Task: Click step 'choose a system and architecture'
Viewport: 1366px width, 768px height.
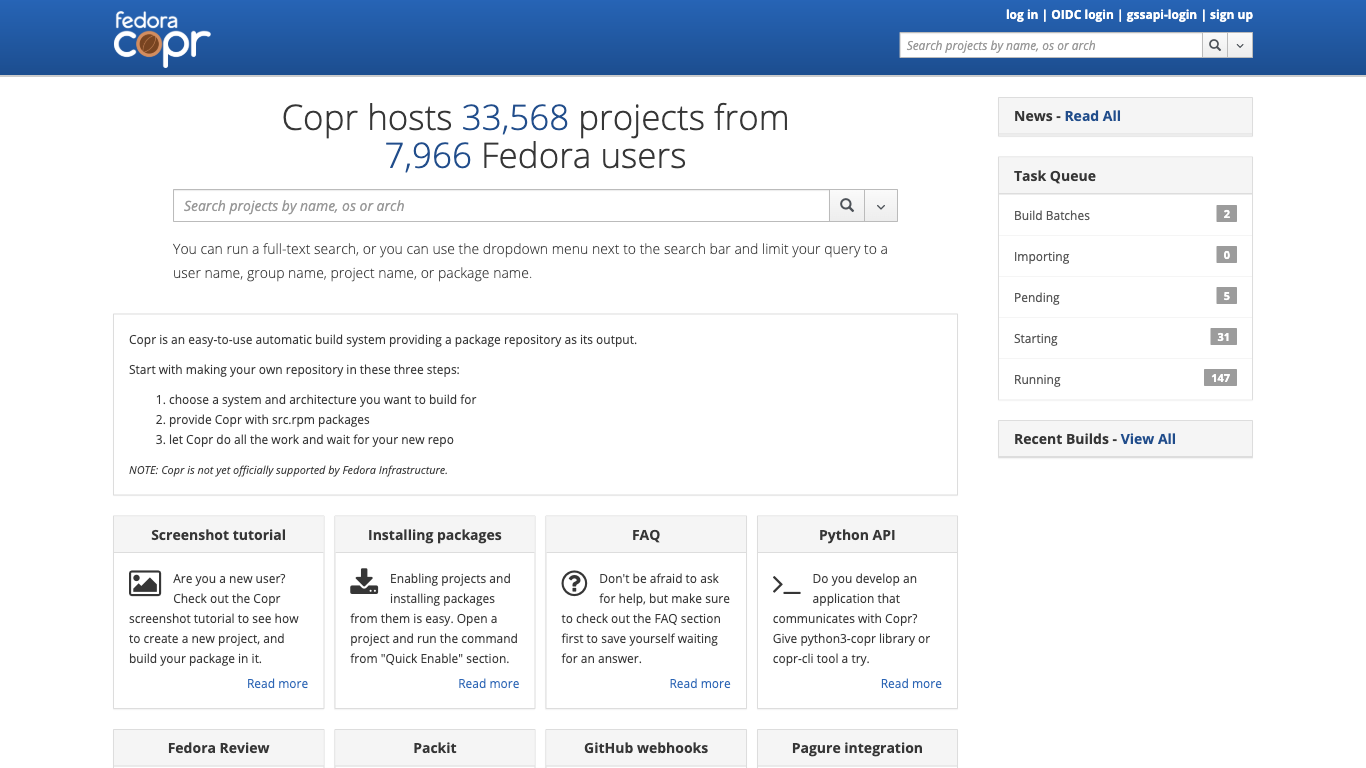Action: pos(322,400)
